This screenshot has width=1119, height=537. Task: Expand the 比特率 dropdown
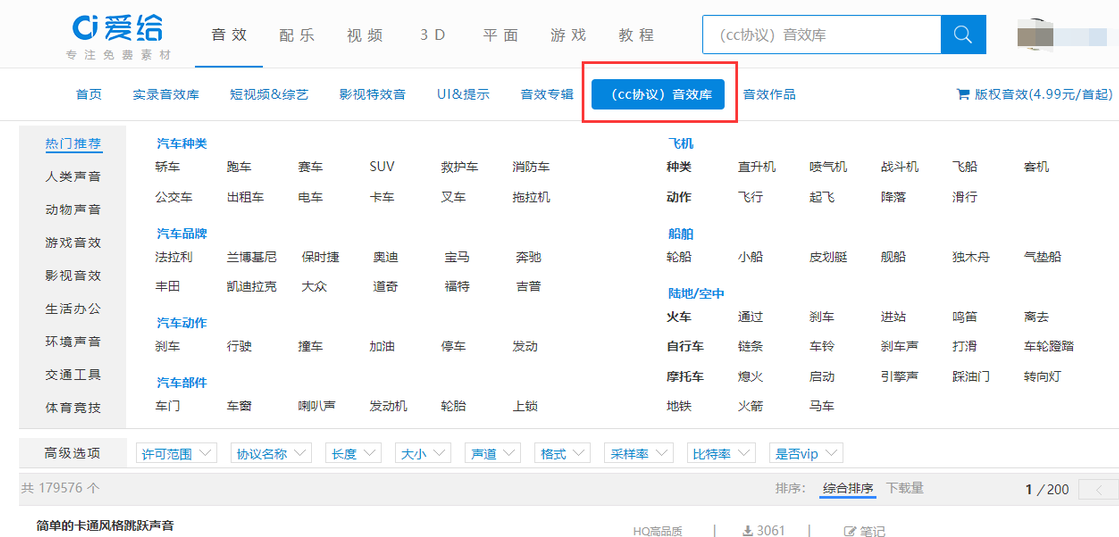tap(721, 453)
